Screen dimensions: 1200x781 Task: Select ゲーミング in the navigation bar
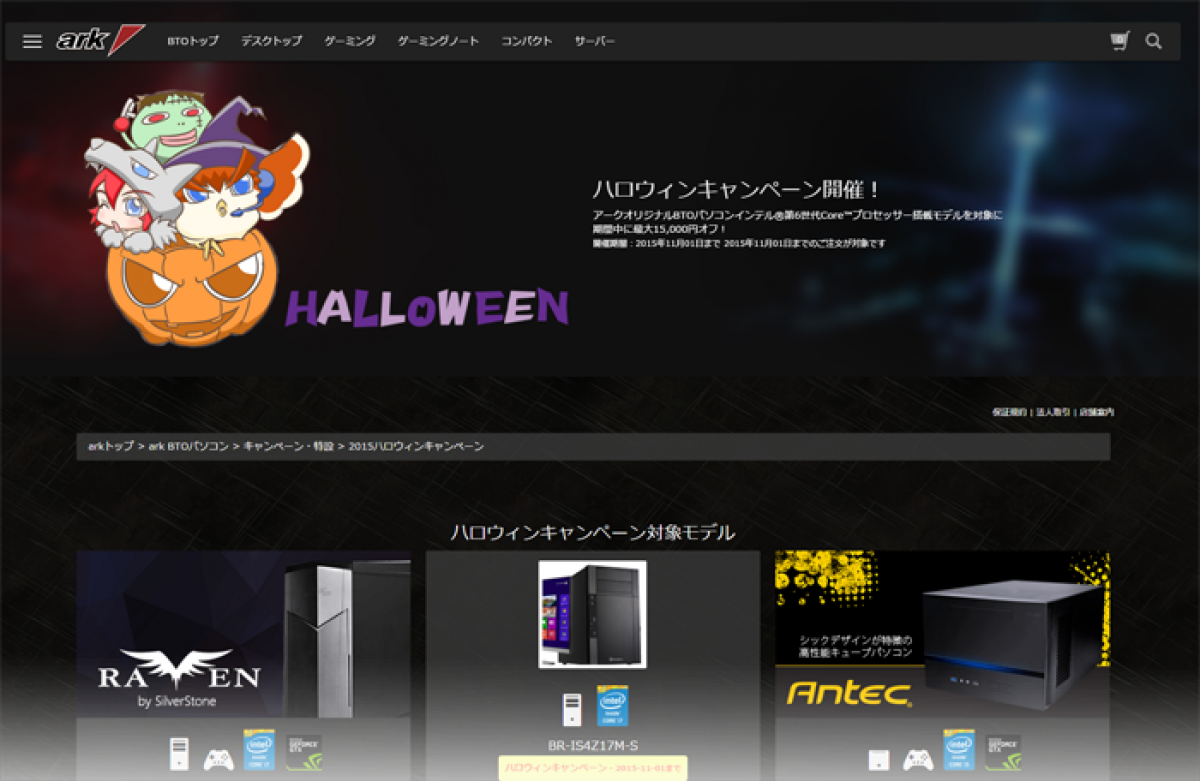(350, 41)
